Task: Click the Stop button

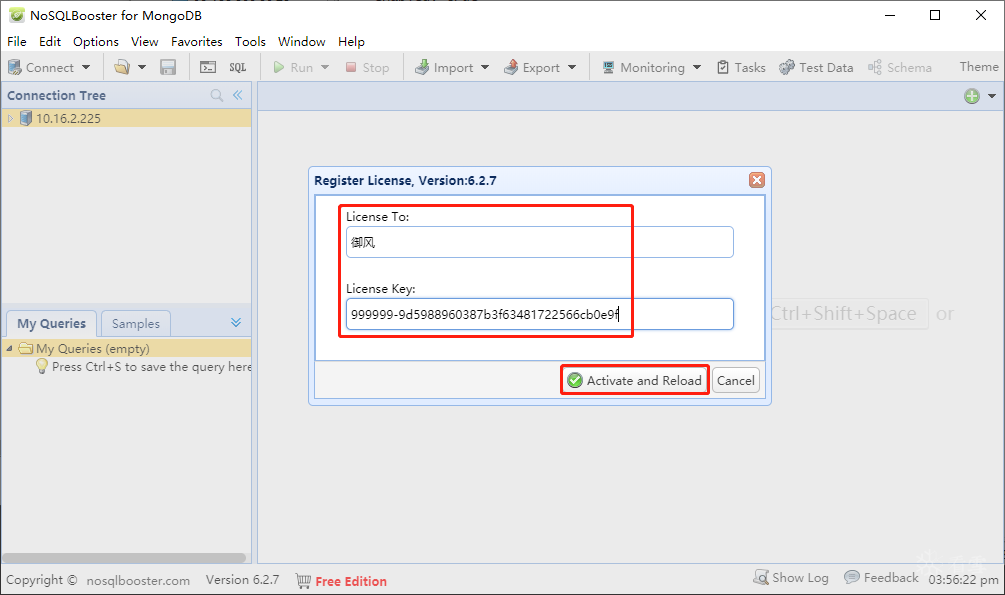Action: tap(367, 67)
